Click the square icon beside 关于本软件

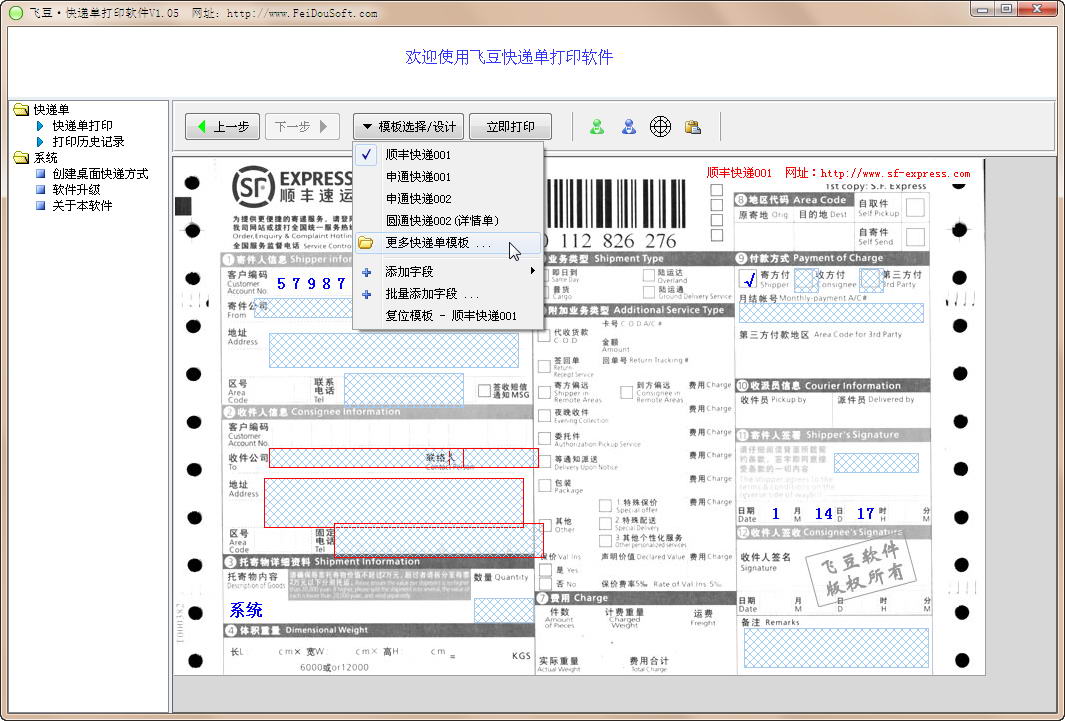click(41, 205)
